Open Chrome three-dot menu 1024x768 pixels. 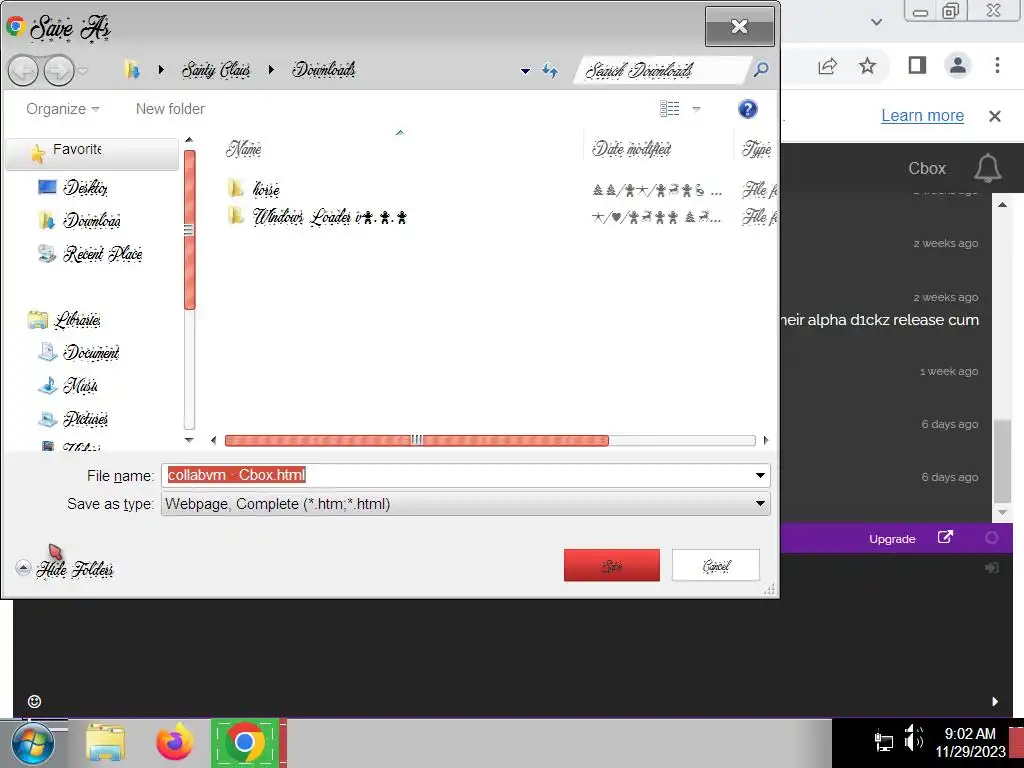[997, 65]
